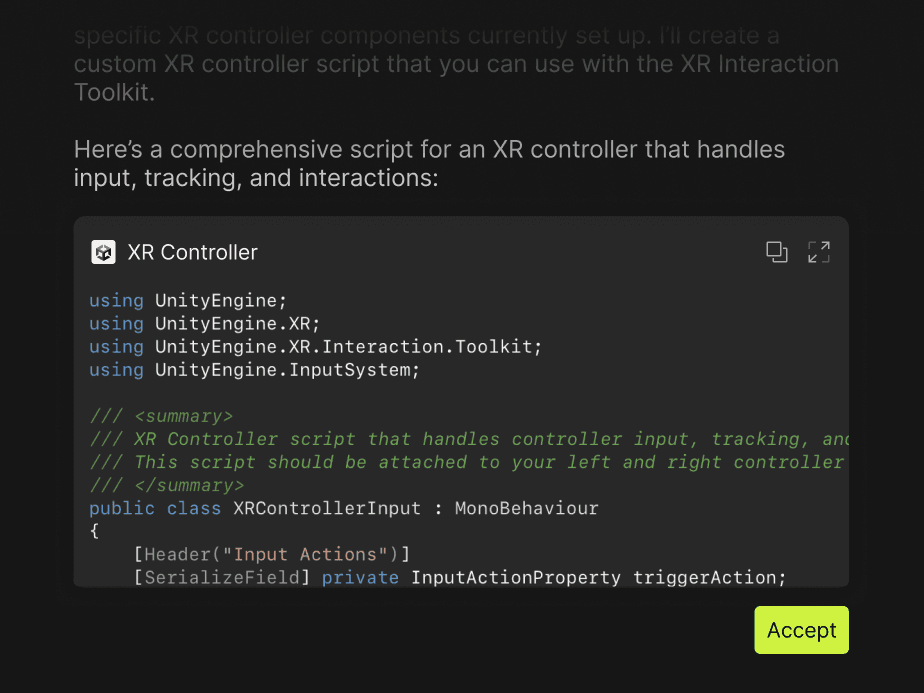Copy the XR Controller code block
The width and height of the screenshot is (924, 693).
(777, 252)
